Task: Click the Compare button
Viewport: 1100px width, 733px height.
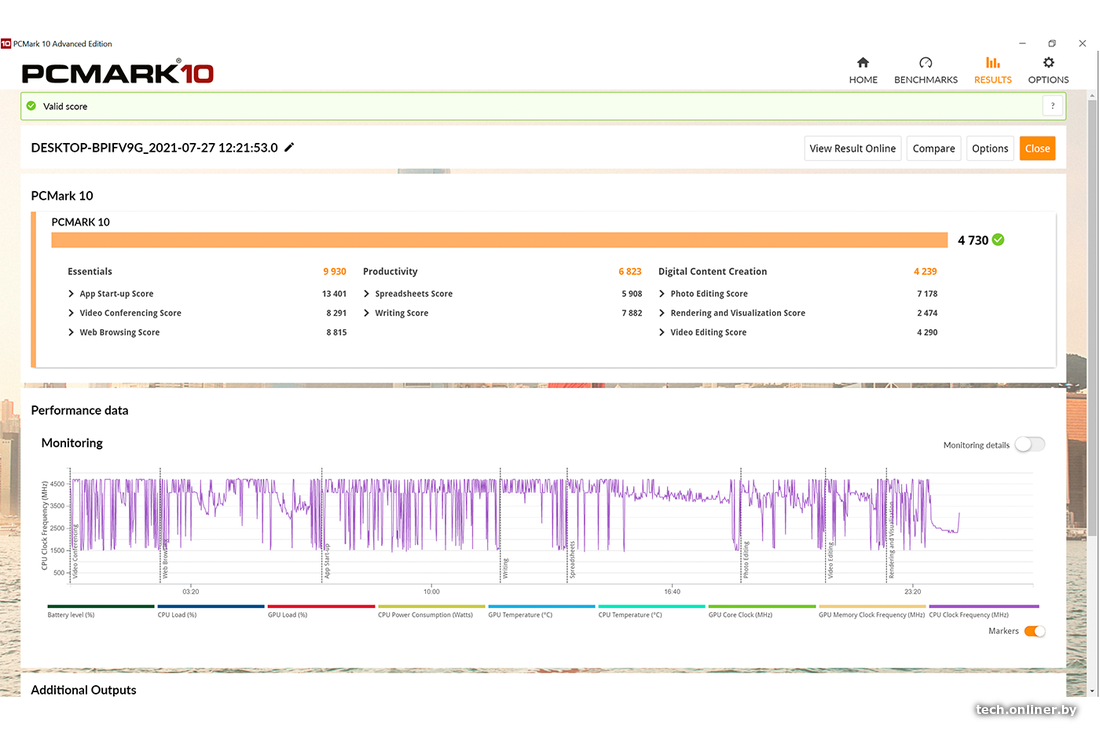Action: pyautogui.click(x=934, y=148)
